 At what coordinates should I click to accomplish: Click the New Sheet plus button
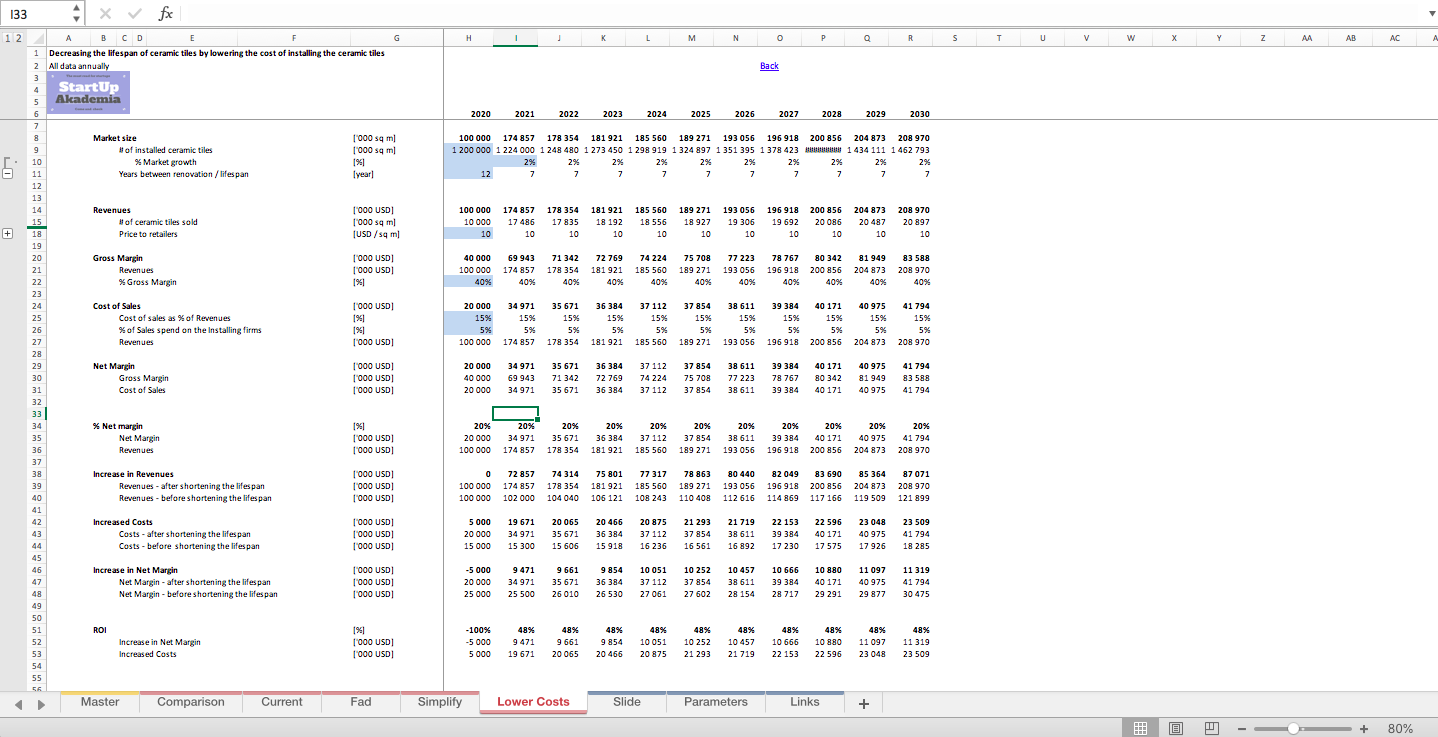pyautogui.click(x=862, y=703)
